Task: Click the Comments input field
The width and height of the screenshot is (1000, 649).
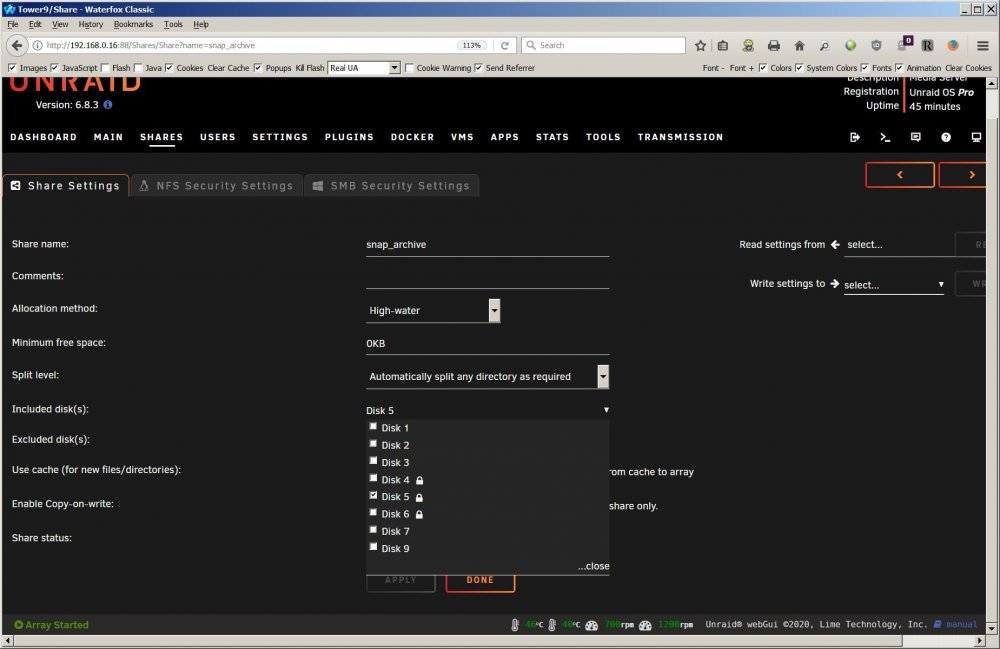Action: pyautogui.click(x=488, y=277)
